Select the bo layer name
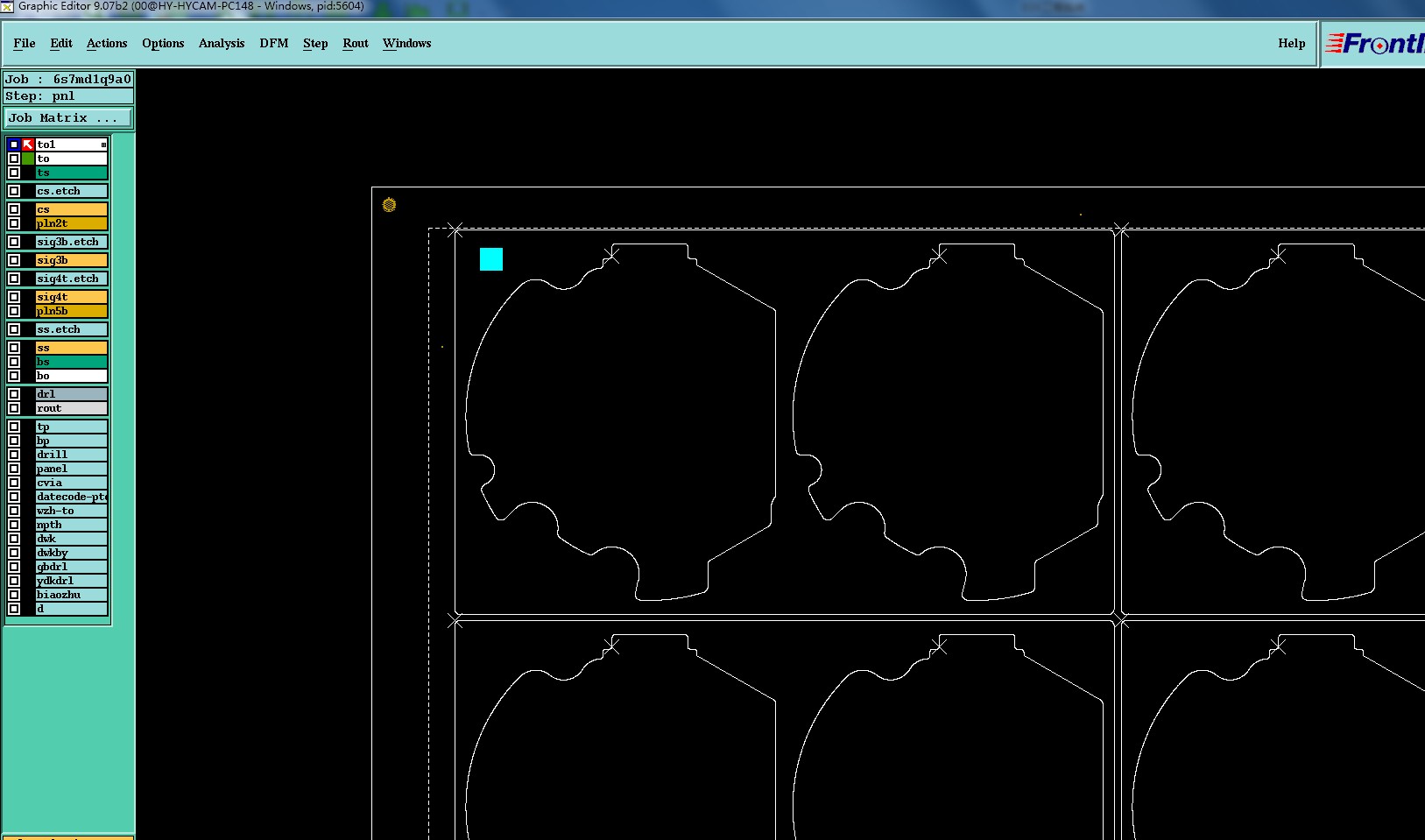 tap(72, 376)
